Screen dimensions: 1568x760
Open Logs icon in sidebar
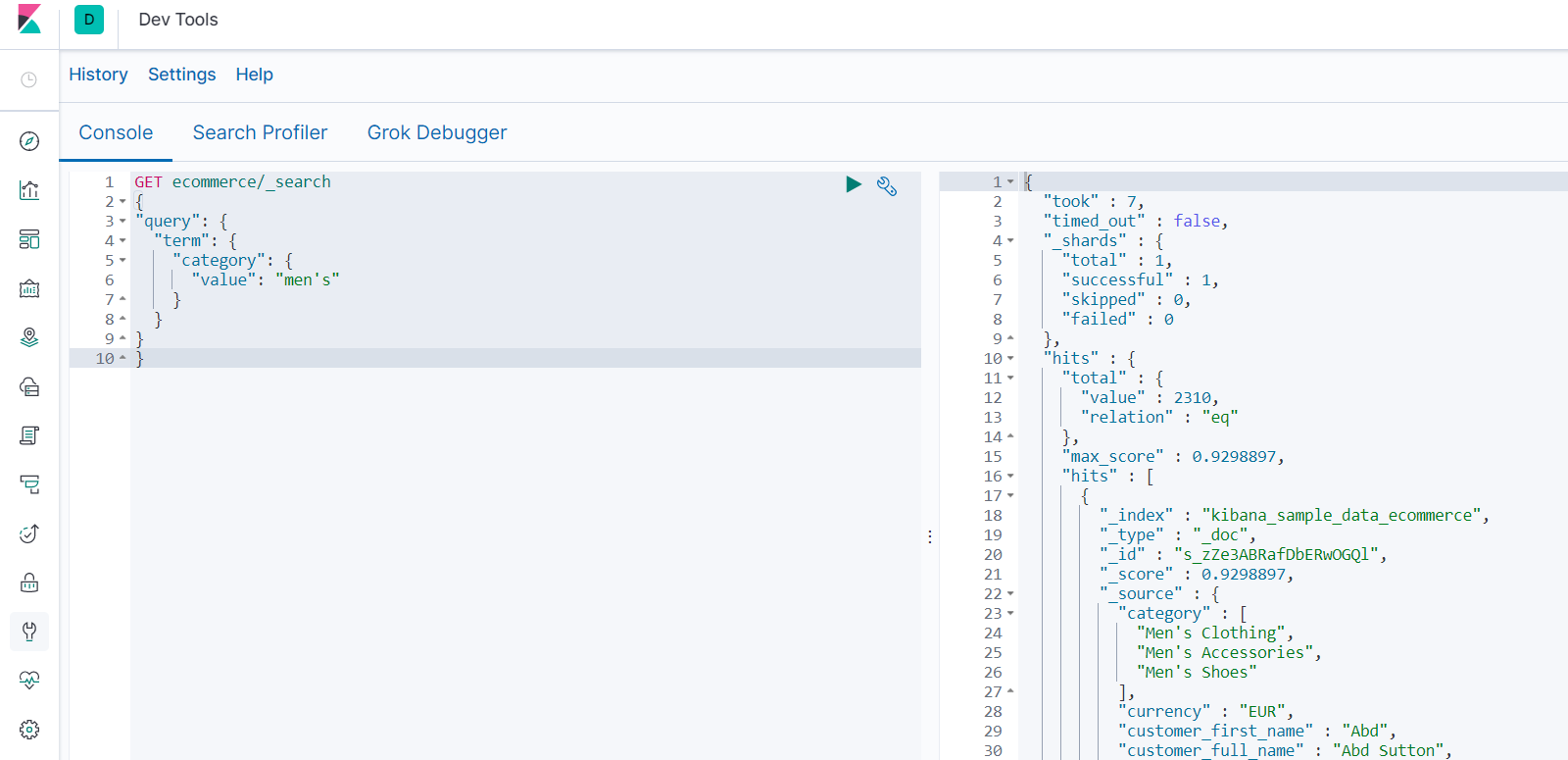tap(29, 435)
